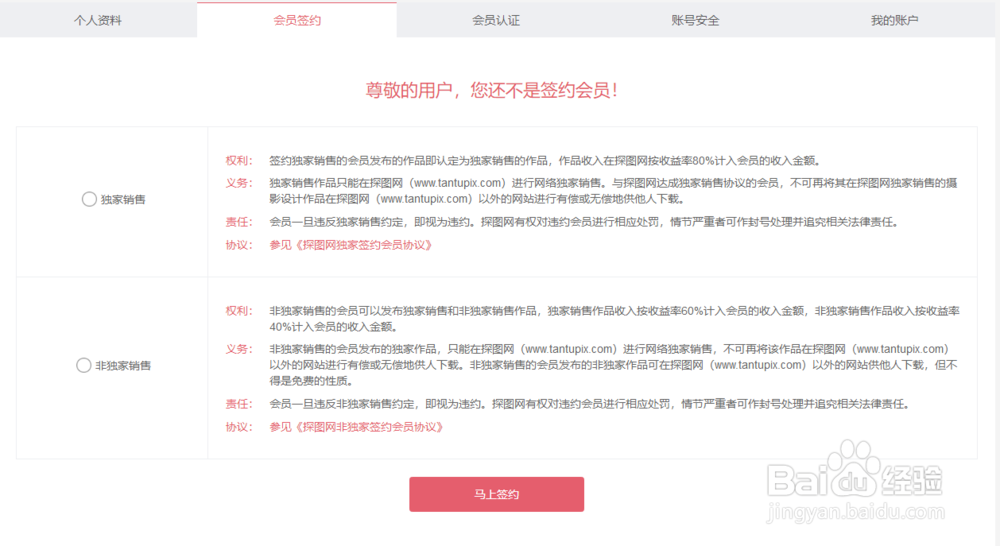Switch to the 会员签约 tab
Viewport: 1000px width, 546px height.
297,20
